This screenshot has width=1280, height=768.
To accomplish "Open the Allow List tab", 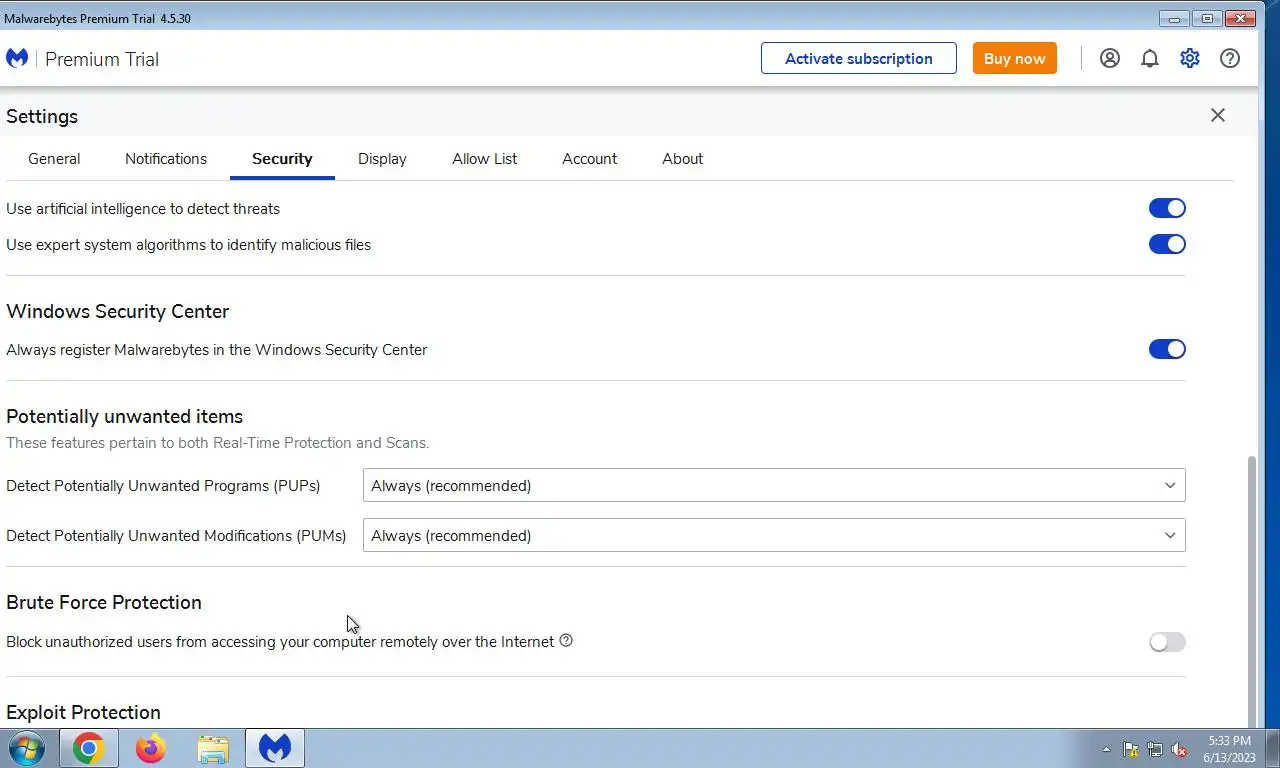I will pos(485,158).
